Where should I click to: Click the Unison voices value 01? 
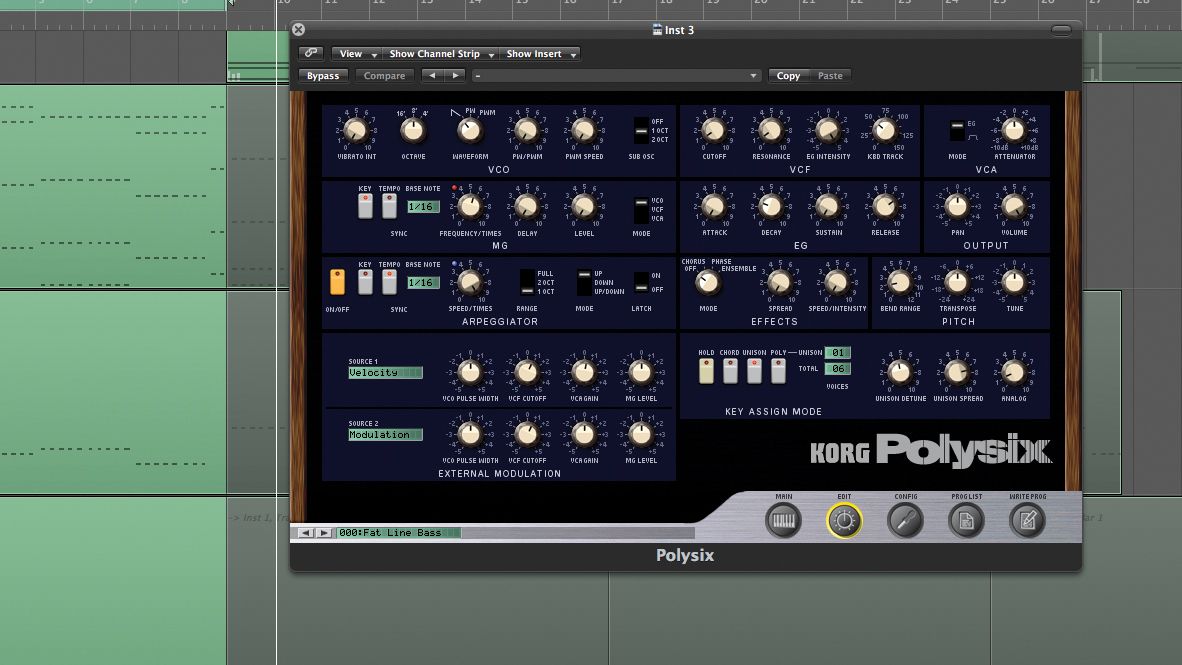[838, 352]
